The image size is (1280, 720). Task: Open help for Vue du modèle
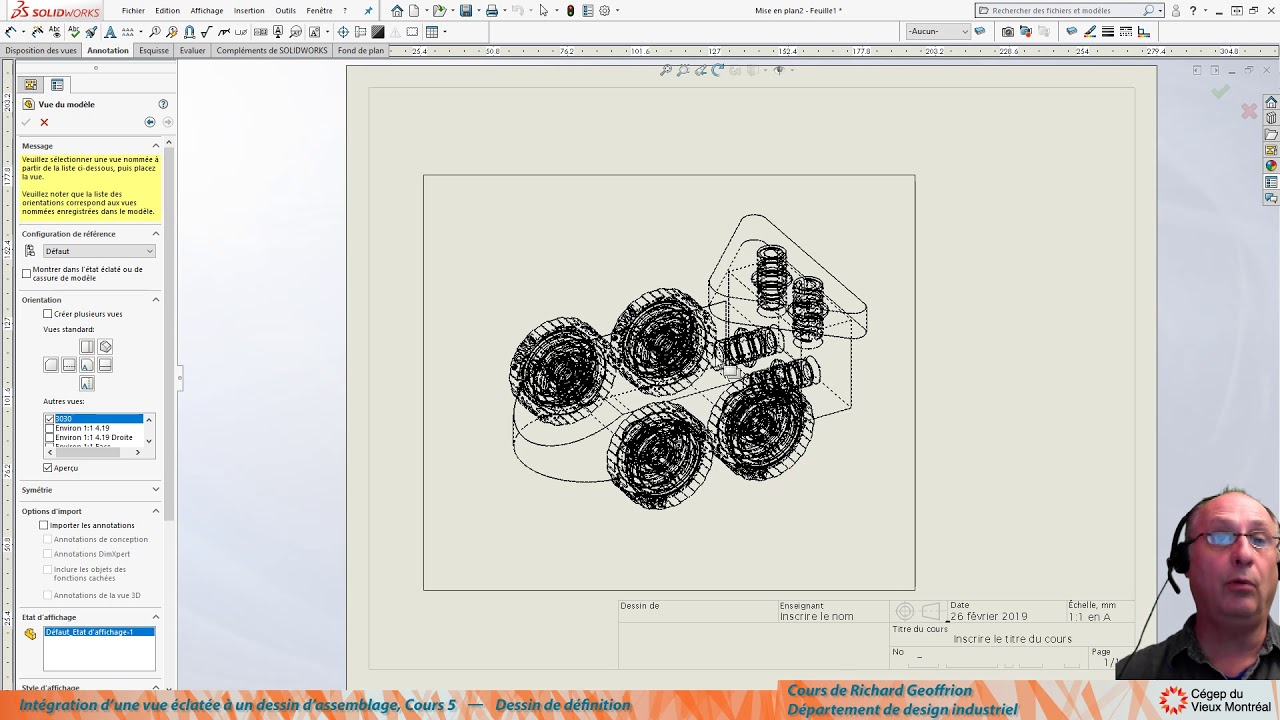[x=163, y=104]
